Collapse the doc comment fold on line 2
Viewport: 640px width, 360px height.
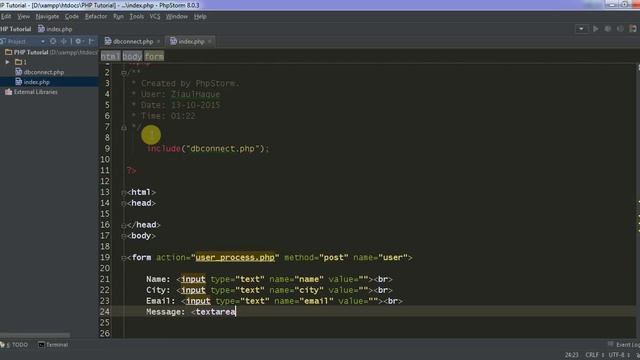(124, 73)
